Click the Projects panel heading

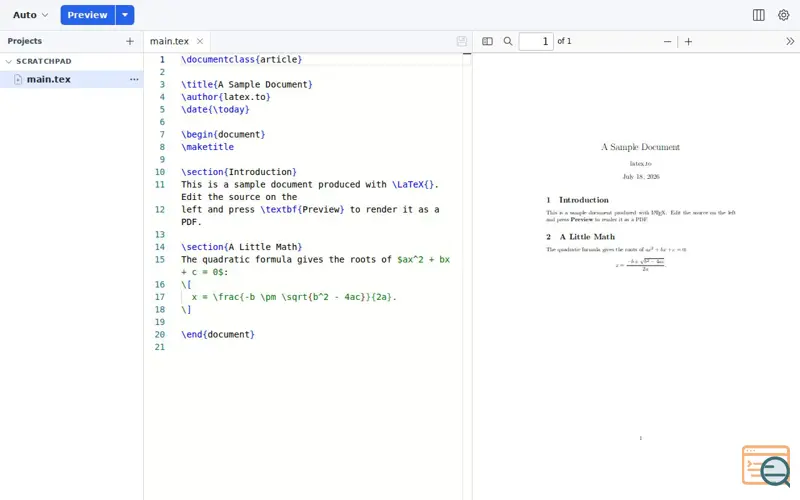(x=24, y=41)
